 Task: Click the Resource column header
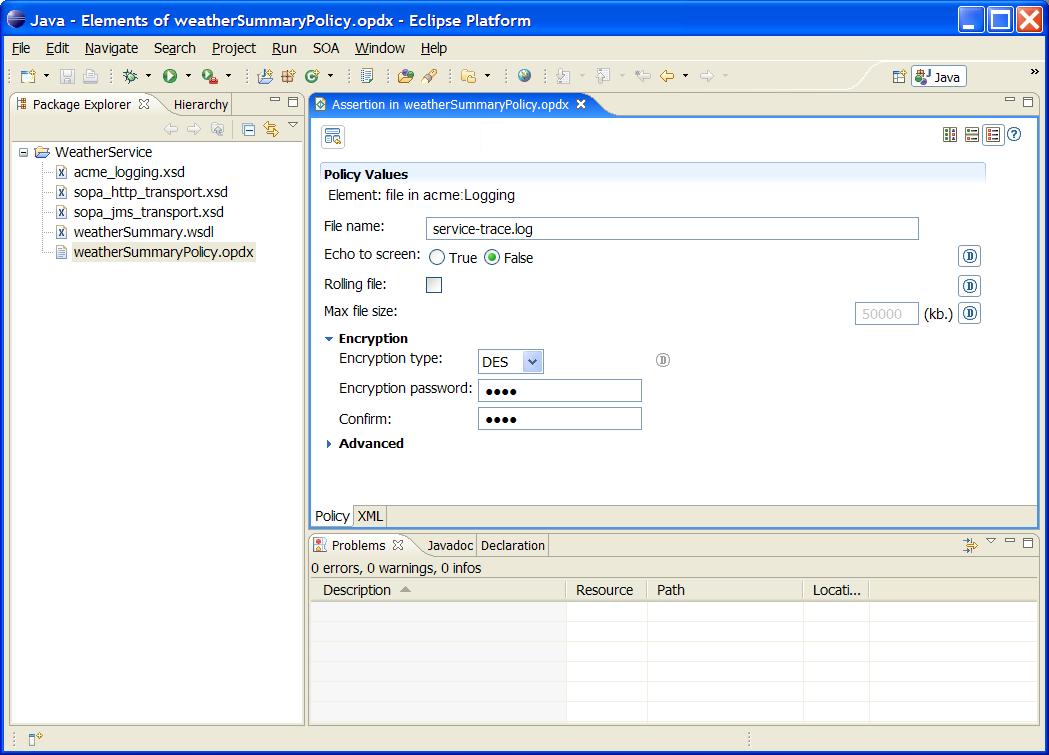click(605, 590)
